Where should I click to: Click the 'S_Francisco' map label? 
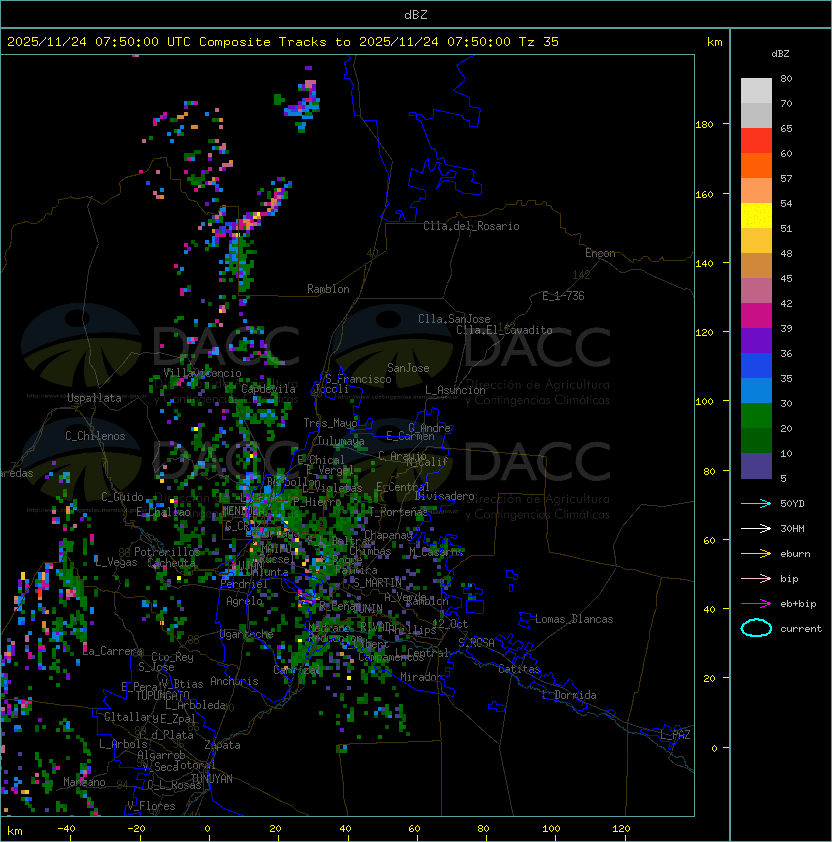point(358,379)
